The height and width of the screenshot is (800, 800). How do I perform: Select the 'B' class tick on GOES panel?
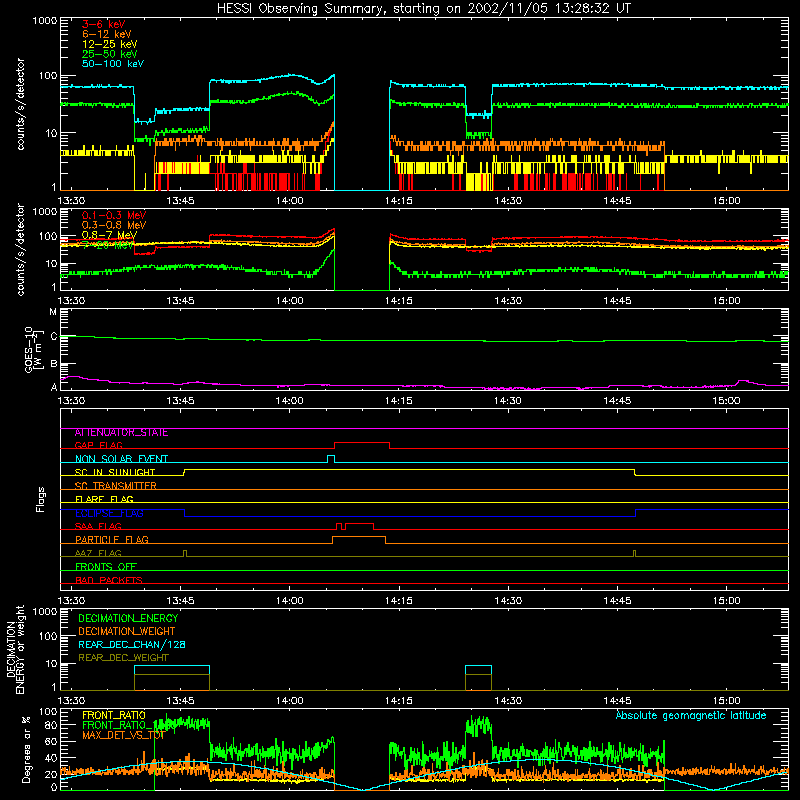point(54,364)
